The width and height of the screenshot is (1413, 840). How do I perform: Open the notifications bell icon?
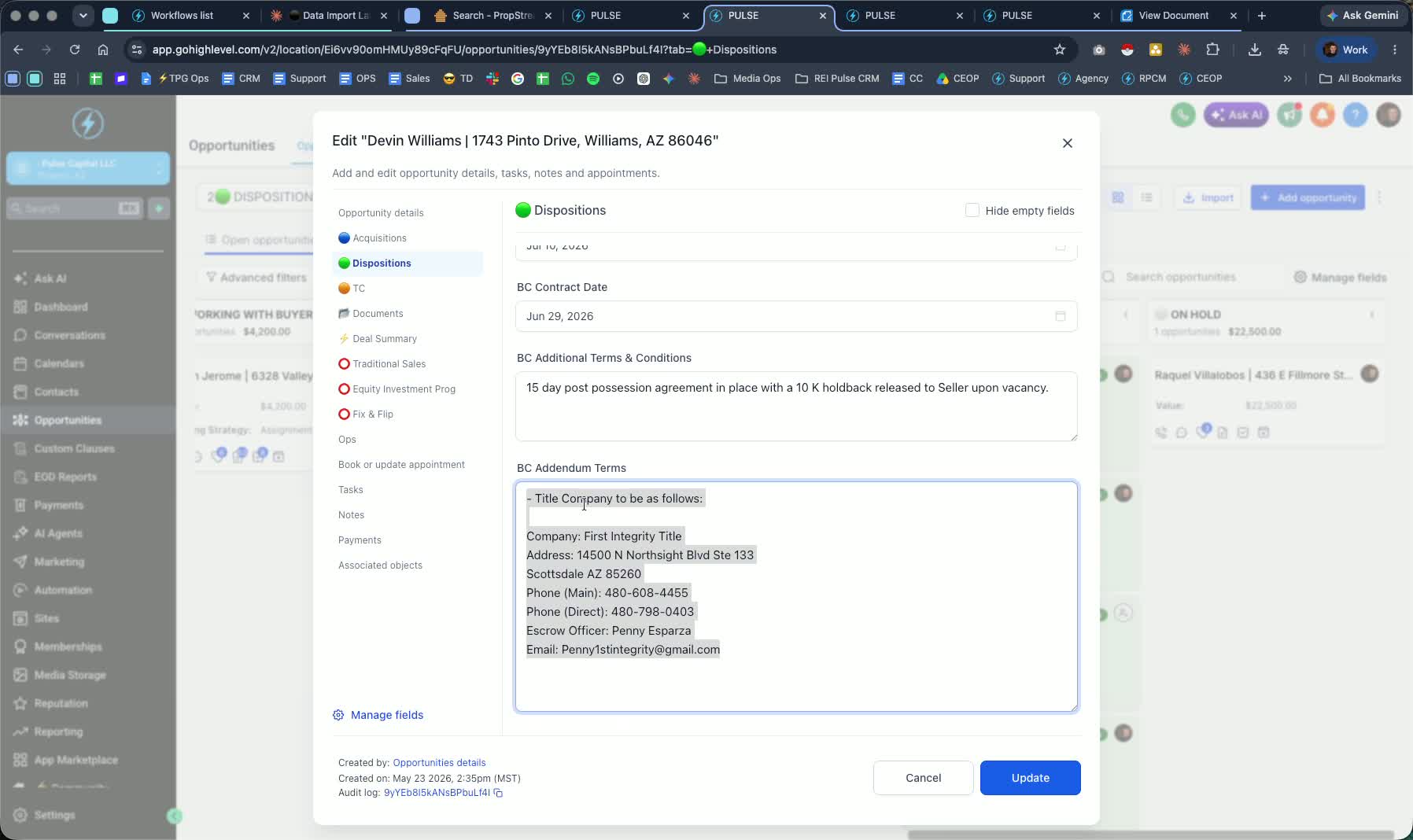click(x=1323, y=115)
